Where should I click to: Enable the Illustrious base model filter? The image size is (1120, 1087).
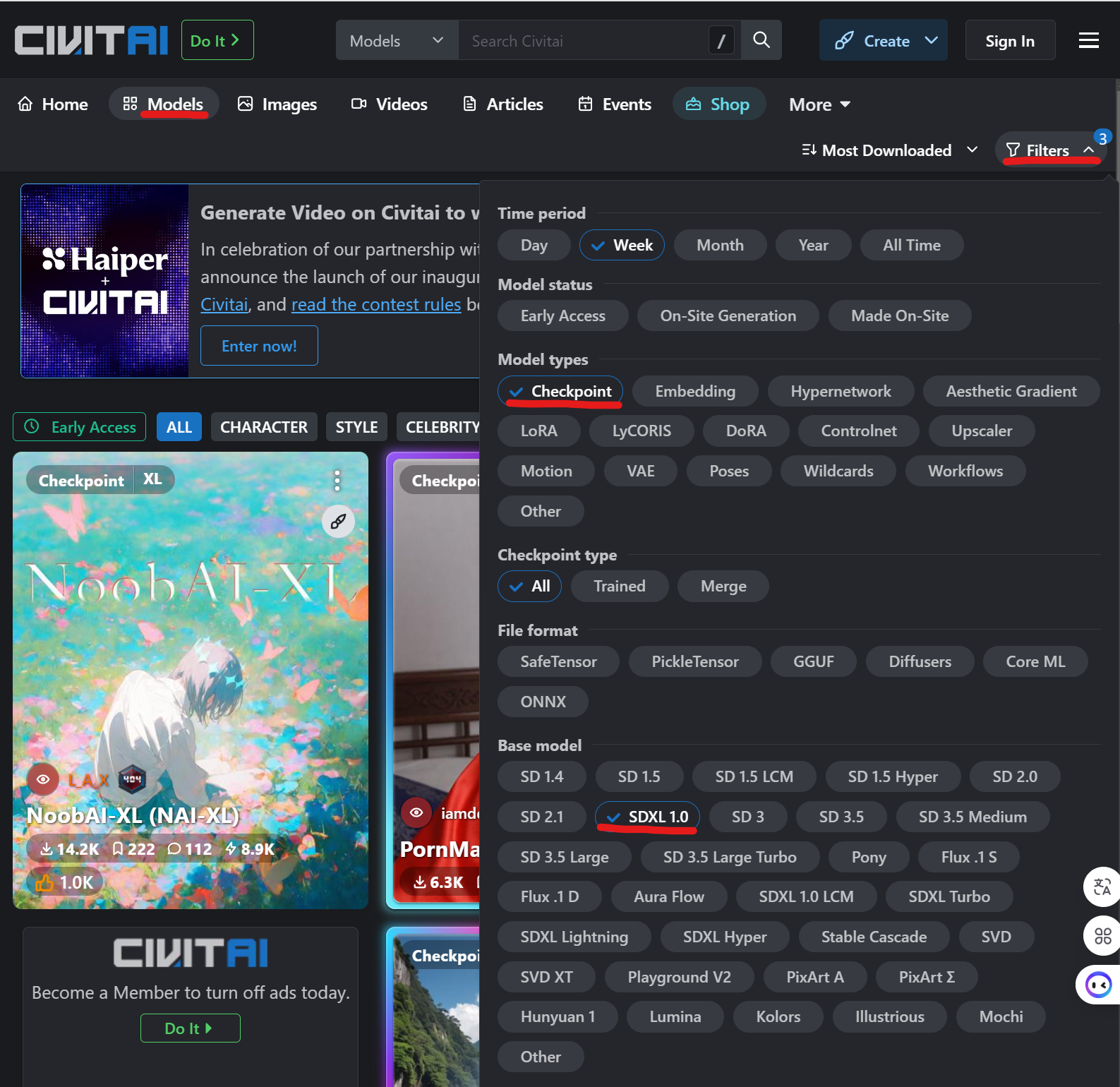coord(890,1017)
